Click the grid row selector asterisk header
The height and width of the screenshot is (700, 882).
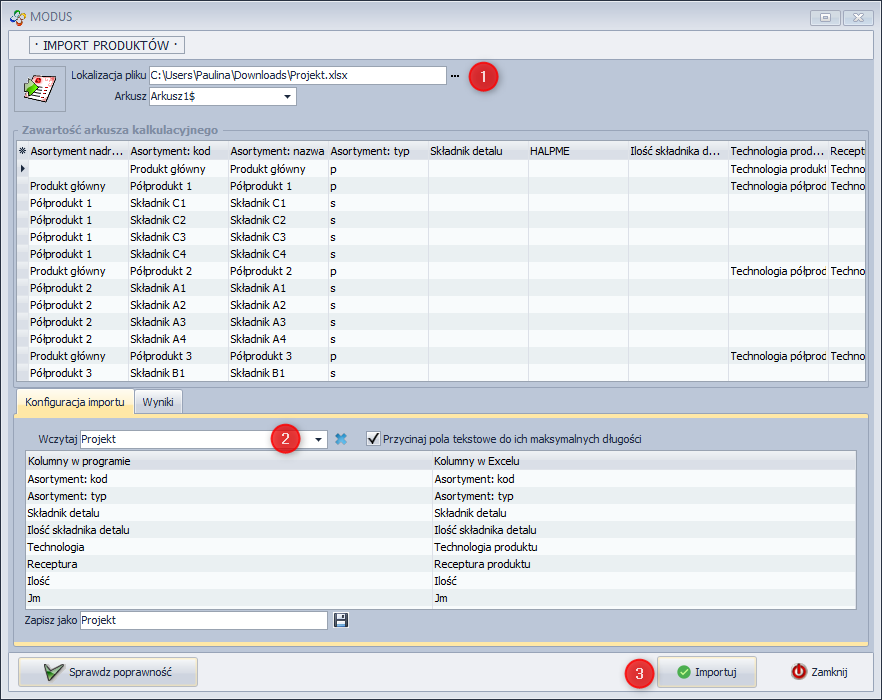[22, 150]
